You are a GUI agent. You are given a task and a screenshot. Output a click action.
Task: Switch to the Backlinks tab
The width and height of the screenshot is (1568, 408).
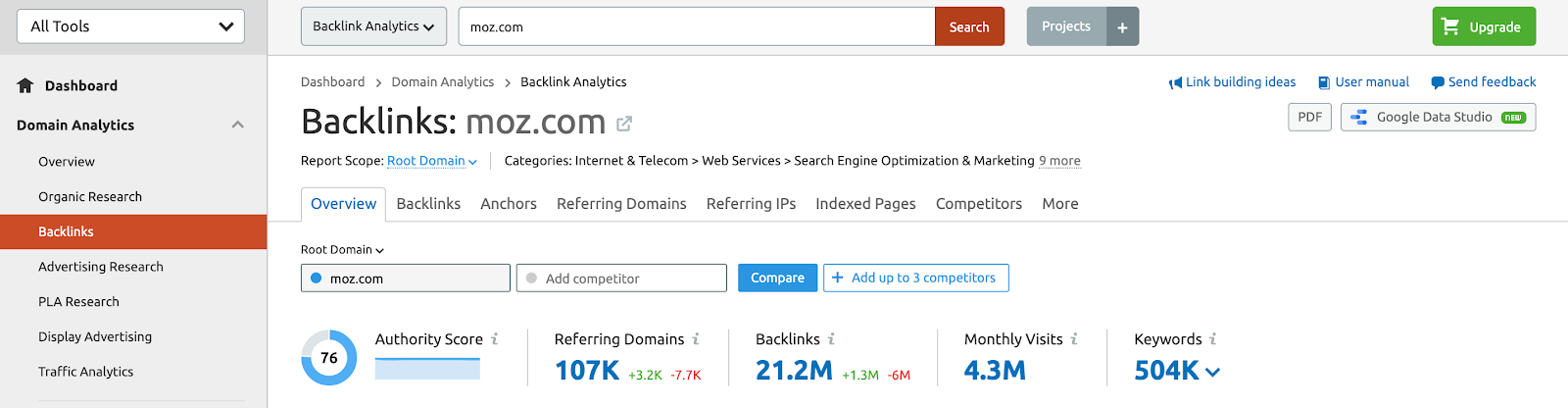point(428,204)
